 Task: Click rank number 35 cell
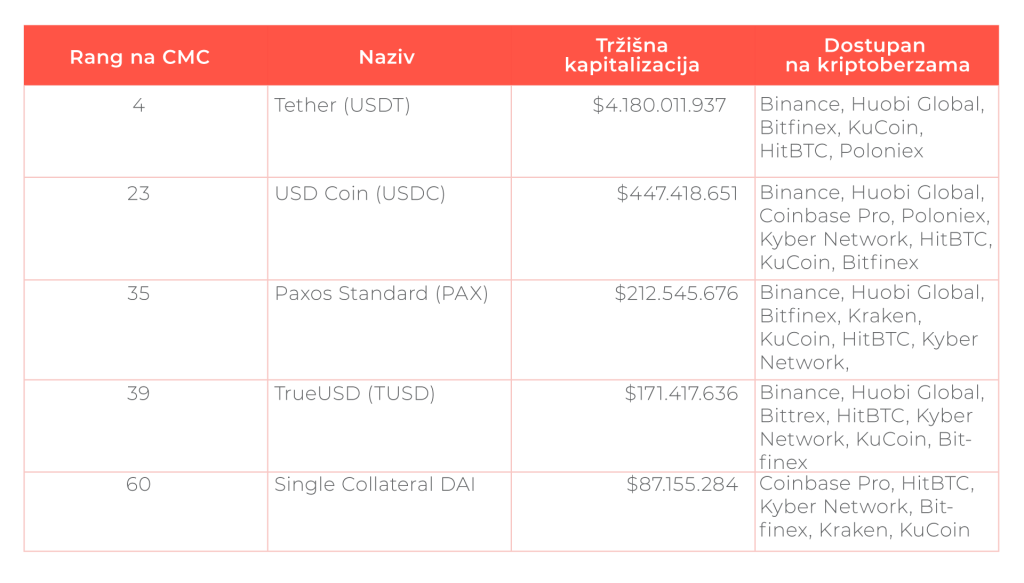pyautogui.click(x=138, y=294)
